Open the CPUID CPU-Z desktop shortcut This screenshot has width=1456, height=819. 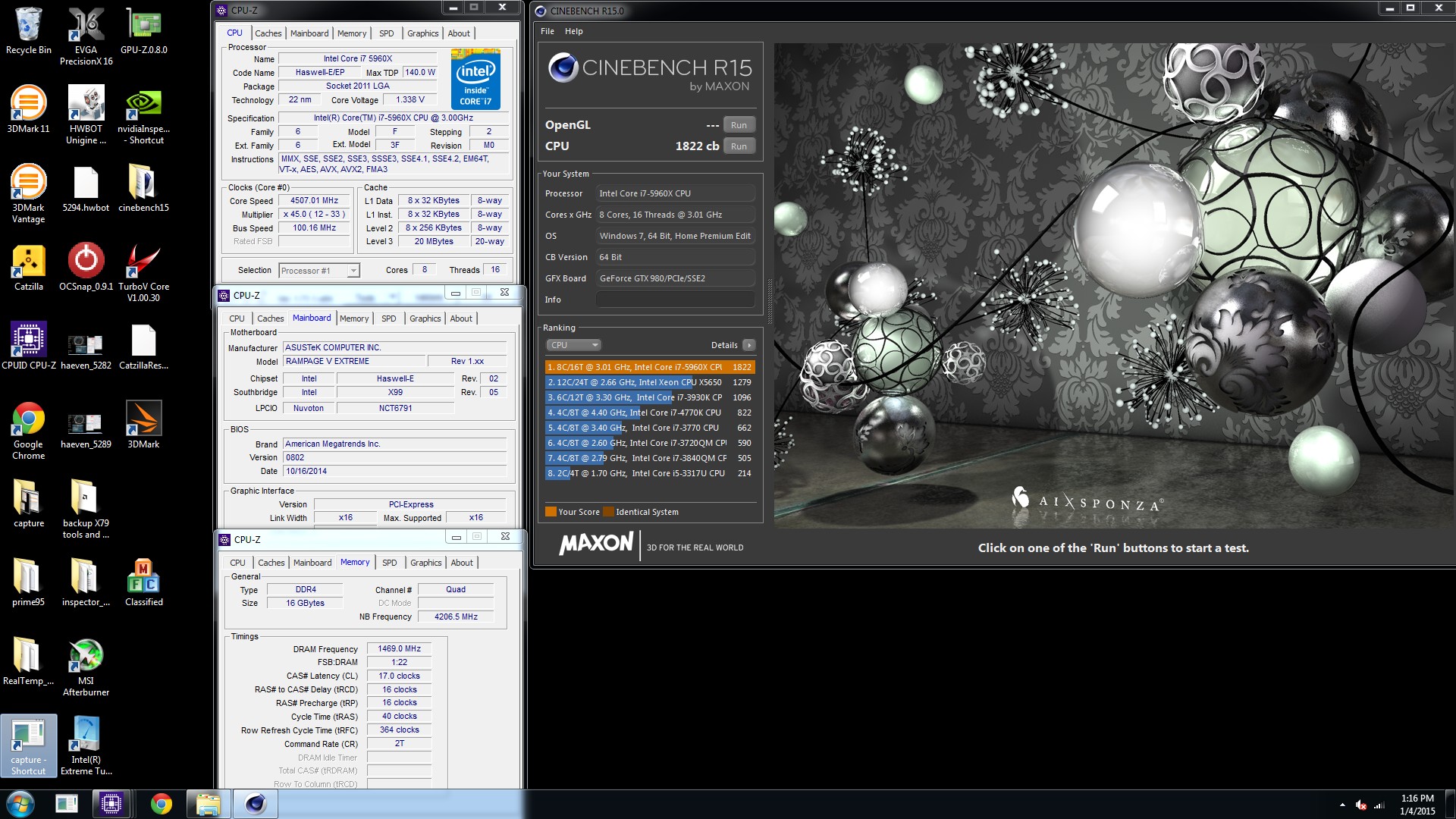[x=28, y=347]
